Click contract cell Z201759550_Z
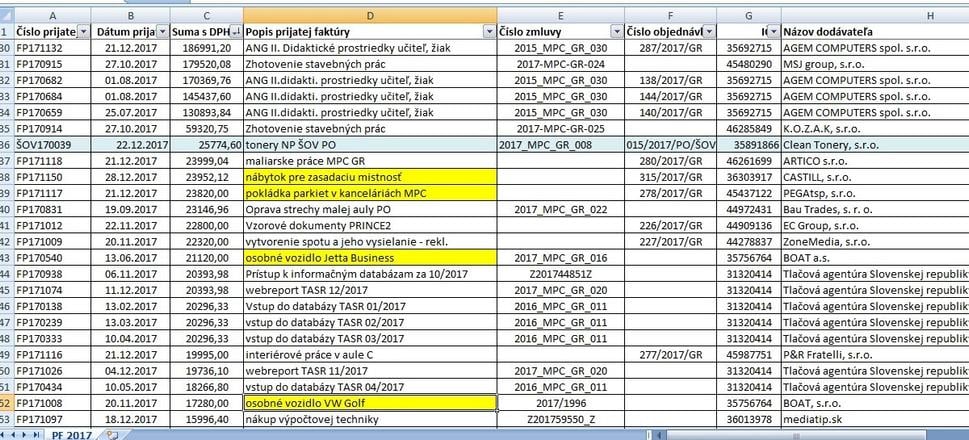The image size is (969, 440). click(x=560, y=420)
